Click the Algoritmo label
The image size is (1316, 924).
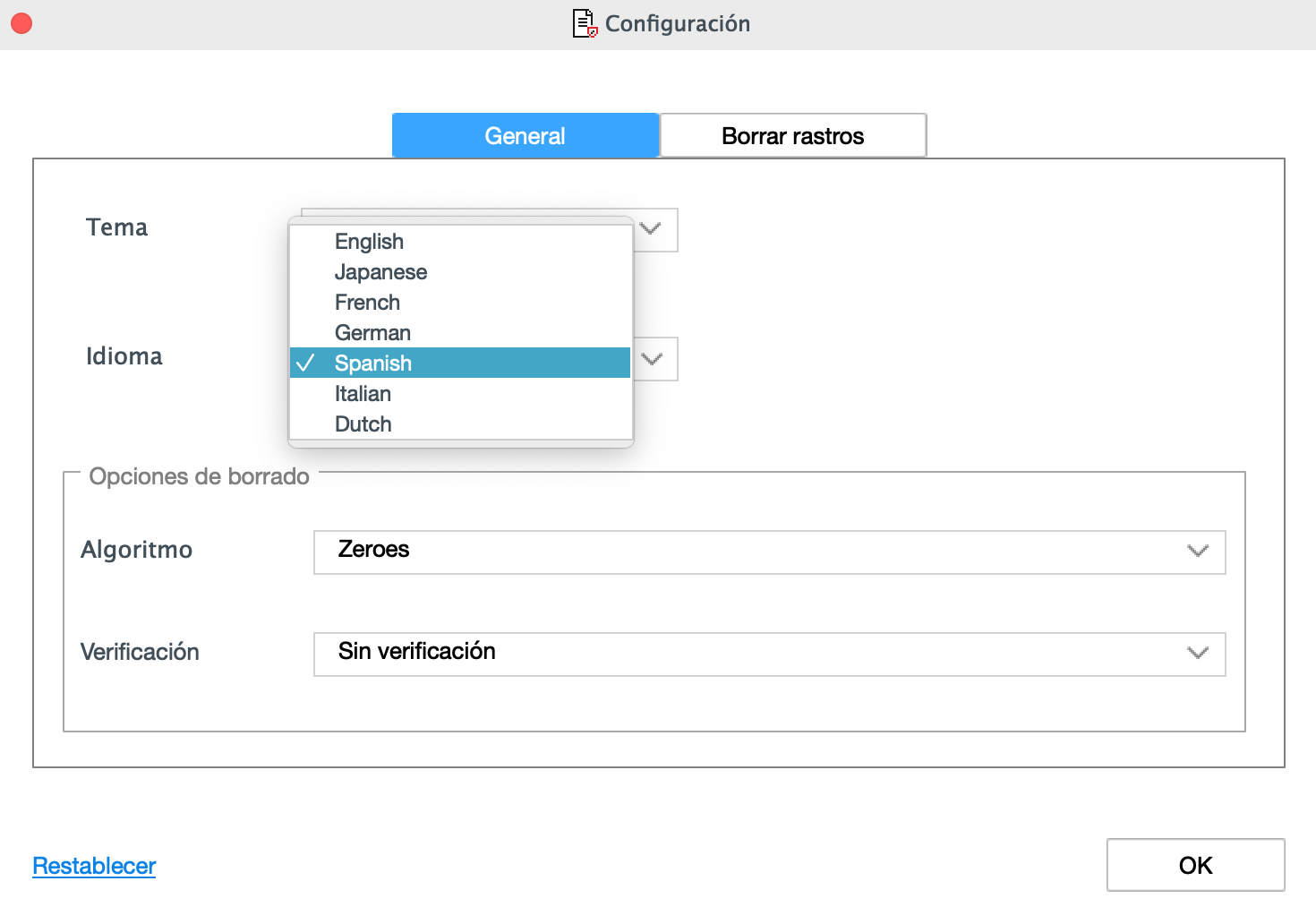point(136,550)
